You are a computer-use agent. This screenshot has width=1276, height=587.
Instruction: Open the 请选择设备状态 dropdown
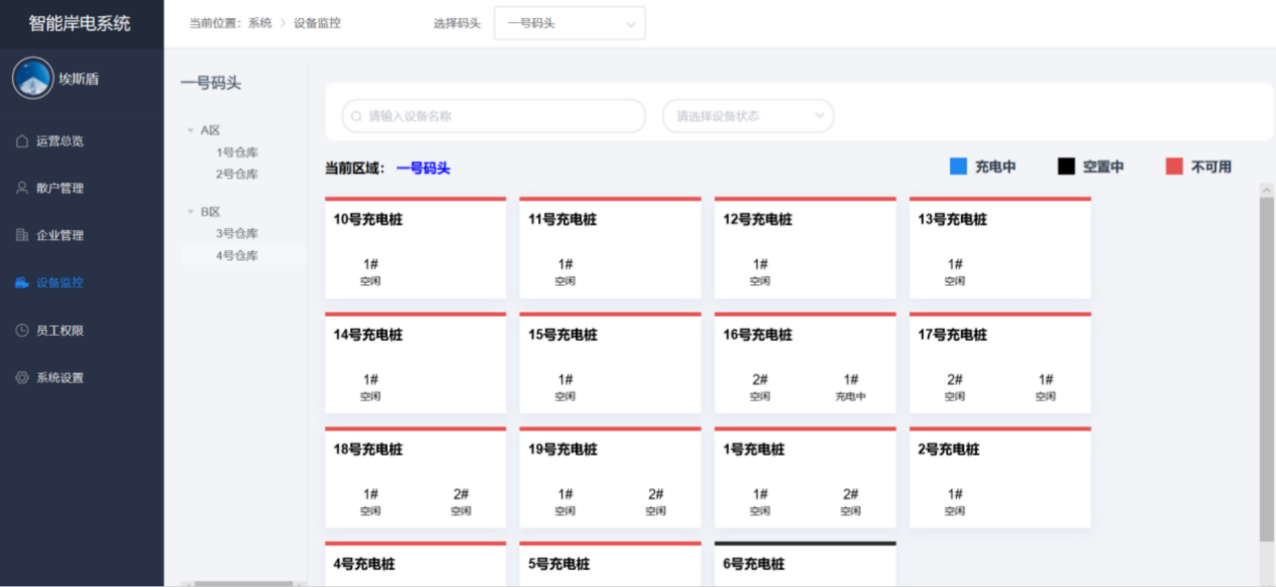click(x=748, y=116)
